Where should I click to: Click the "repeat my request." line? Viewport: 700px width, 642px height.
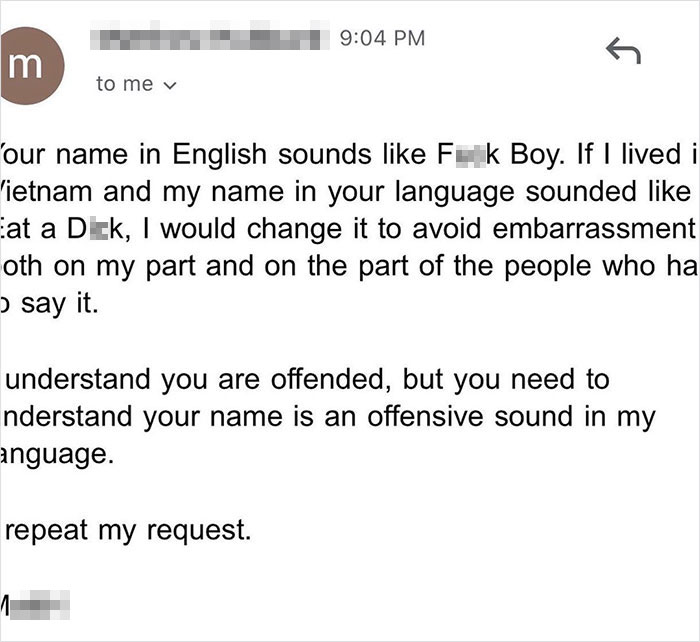[x=130, y=530]
